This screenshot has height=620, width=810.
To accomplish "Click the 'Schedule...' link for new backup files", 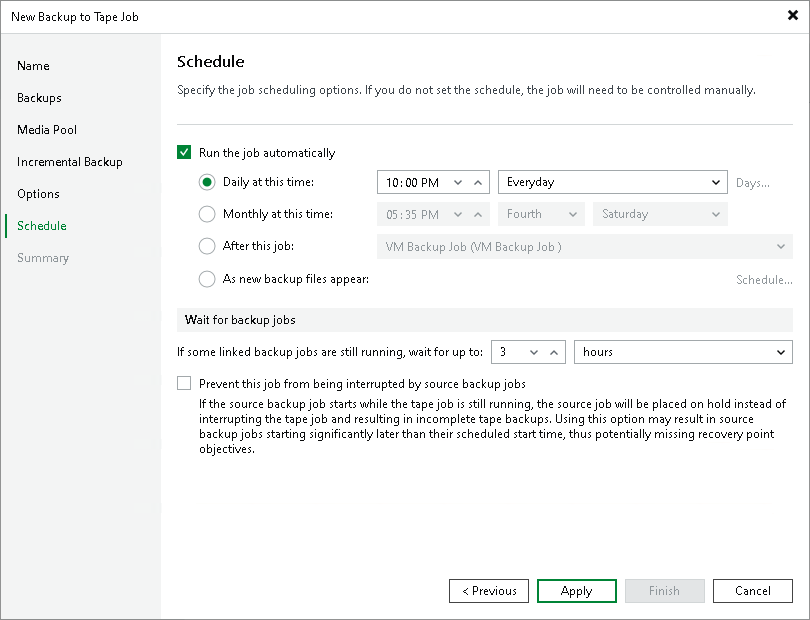I will click(763, 279).
